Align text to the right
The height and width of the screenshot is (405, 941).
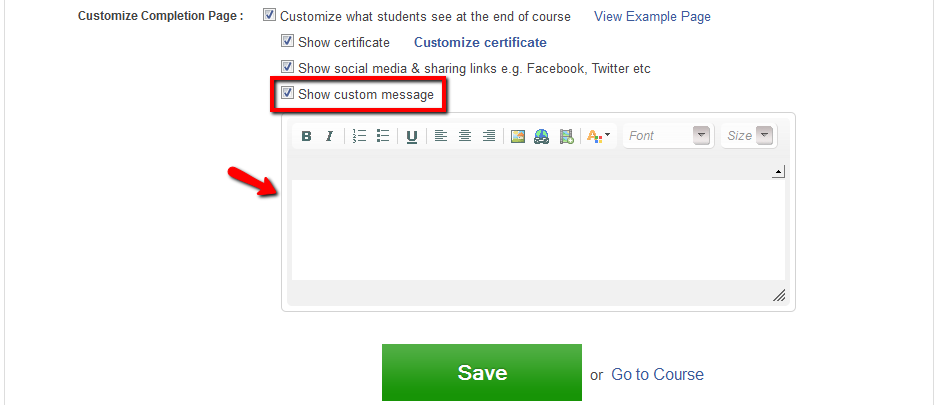[489, 136]
